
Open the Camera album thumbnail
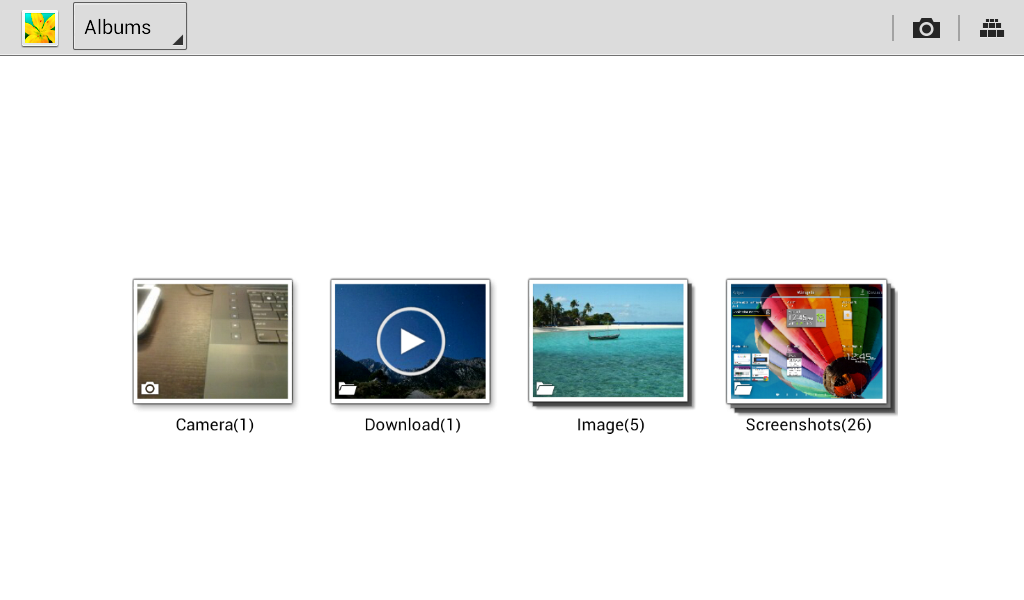coord(212,341)
